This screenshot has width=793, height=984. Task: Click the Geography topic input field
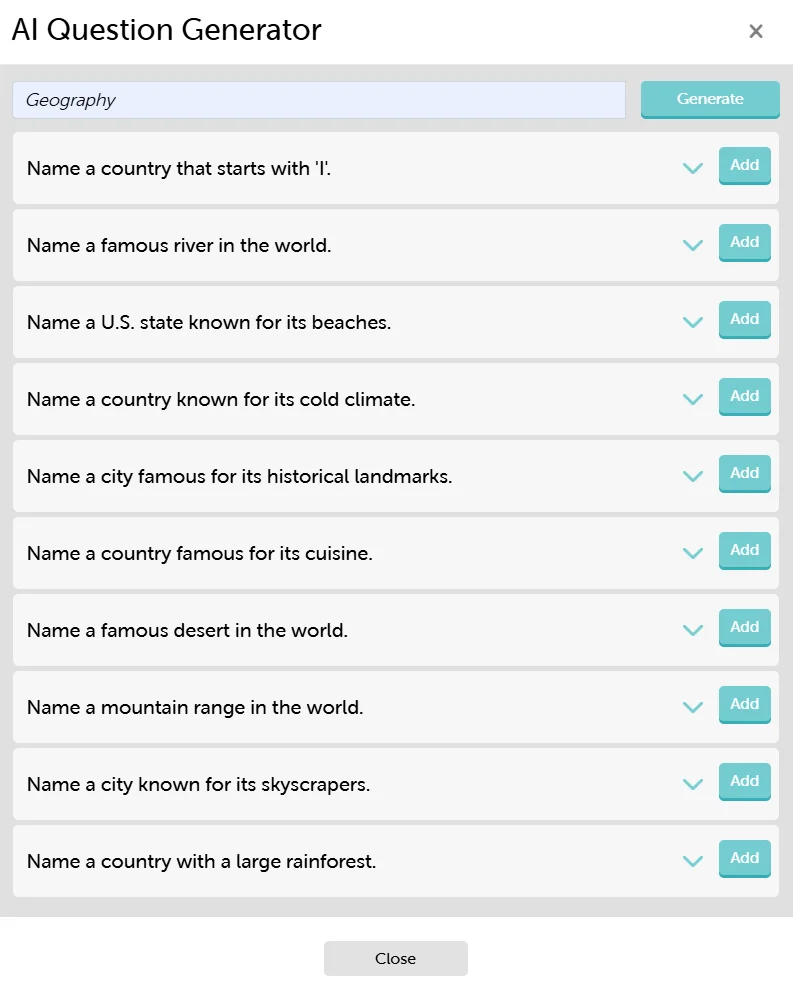318,99
